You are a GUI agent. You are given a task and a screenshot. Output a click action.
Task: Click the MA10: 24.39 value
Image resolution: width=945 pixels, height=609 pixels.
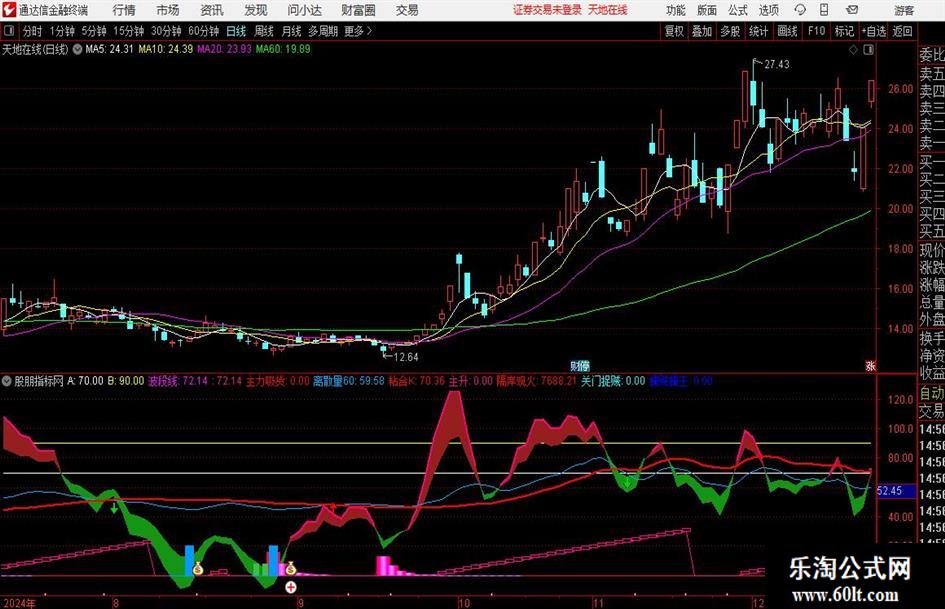click(x=166, y=49)
